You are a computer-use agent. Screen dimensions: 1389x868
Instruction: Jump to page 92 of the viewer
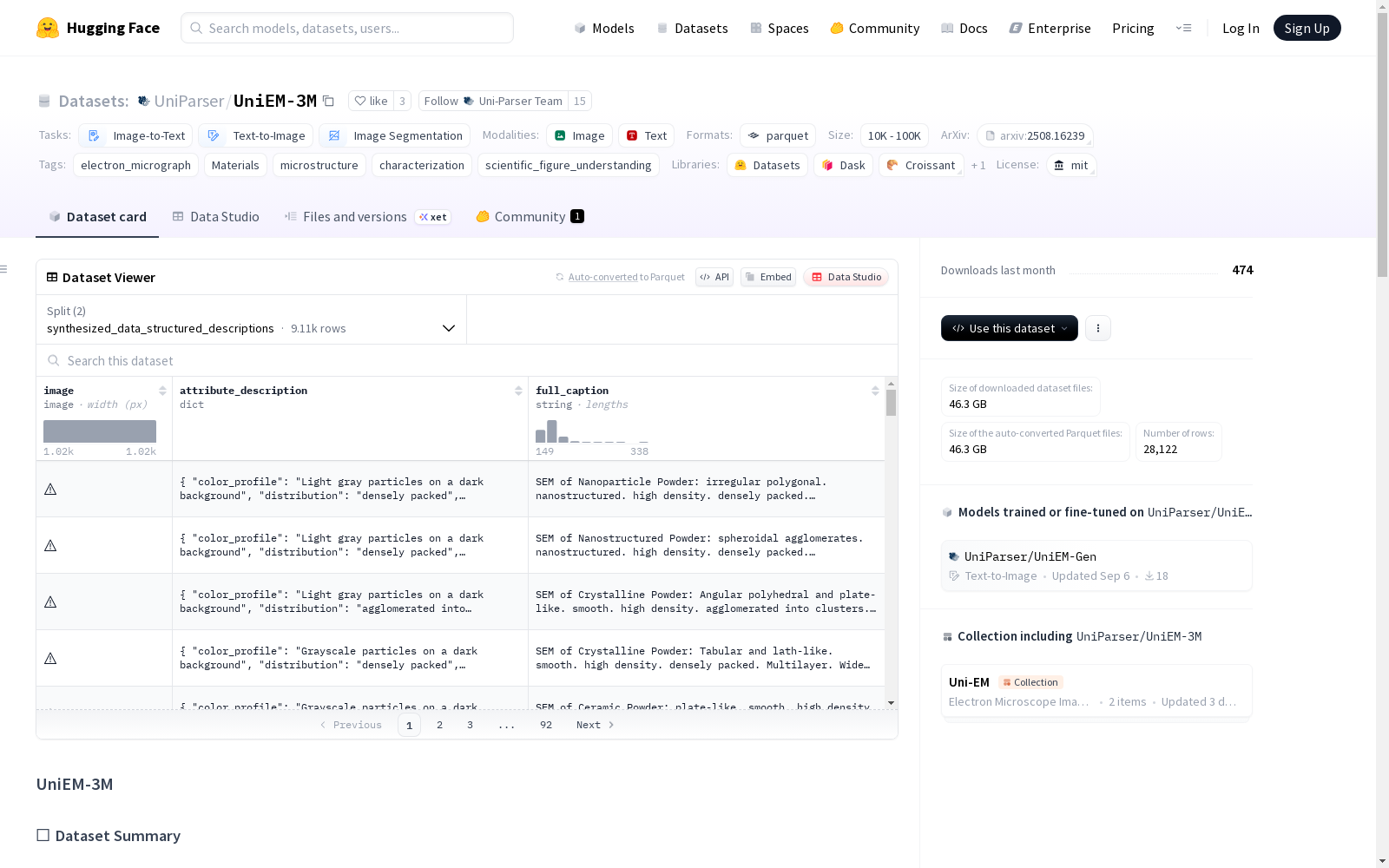(x=546, y=725)
